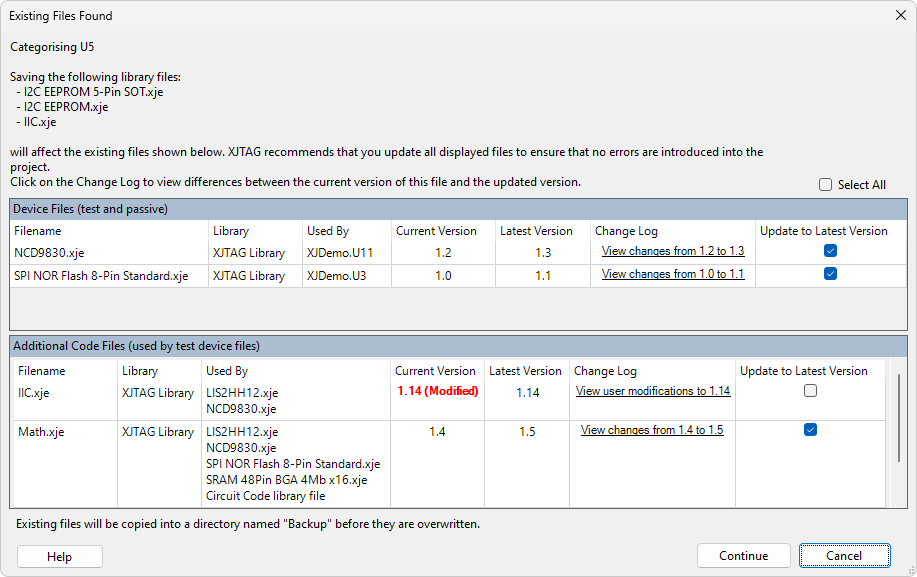
Task: Click the Filename column header in Device Files
Action: [38, 231]
